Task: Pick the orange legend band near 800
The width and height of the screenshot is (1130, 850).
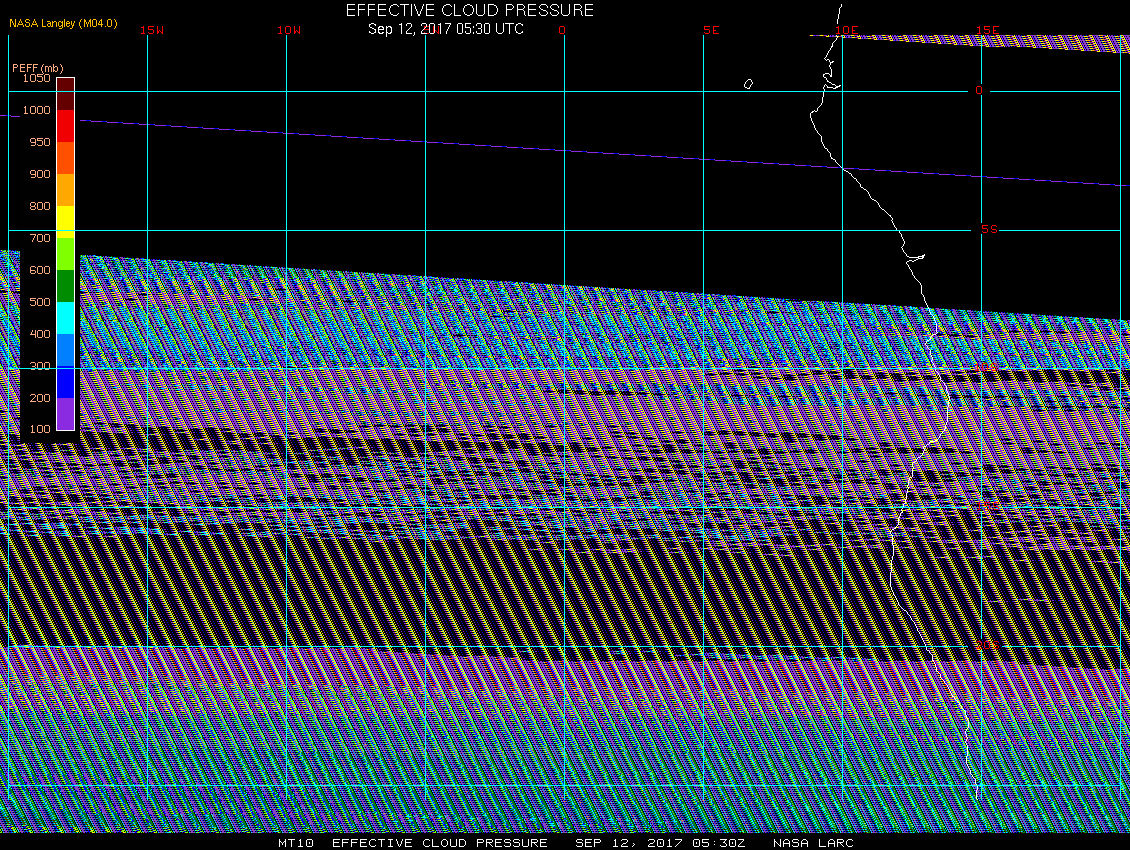Action: coord(66,190)
